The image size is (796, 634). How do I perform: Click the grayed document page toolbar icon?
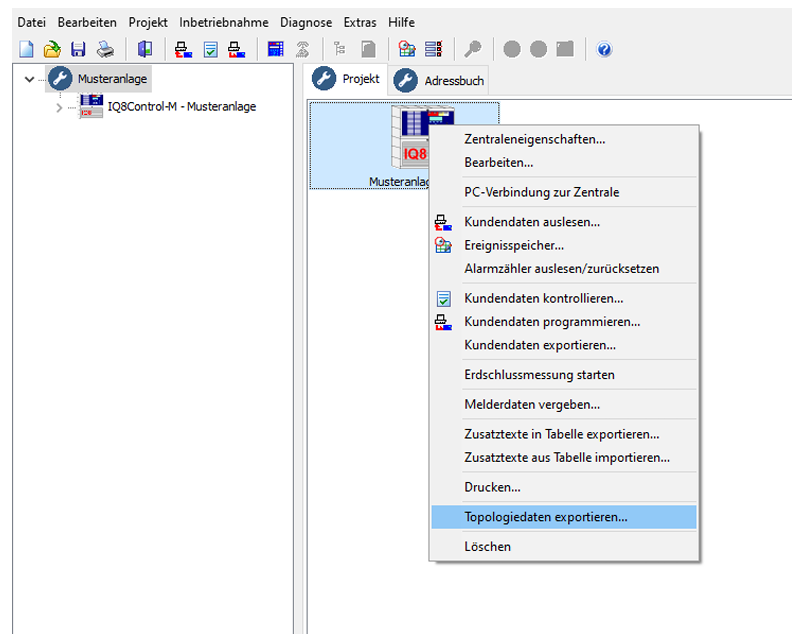pyautogui.click(x=368, y=49)
